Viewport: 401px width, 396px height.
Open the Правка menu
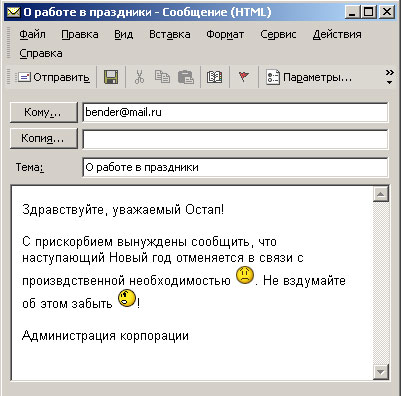(x=80, y=34)
